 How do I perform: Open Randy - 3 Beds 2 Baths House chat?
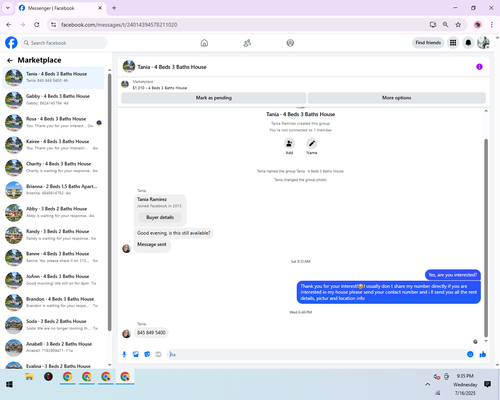point(53,235)
